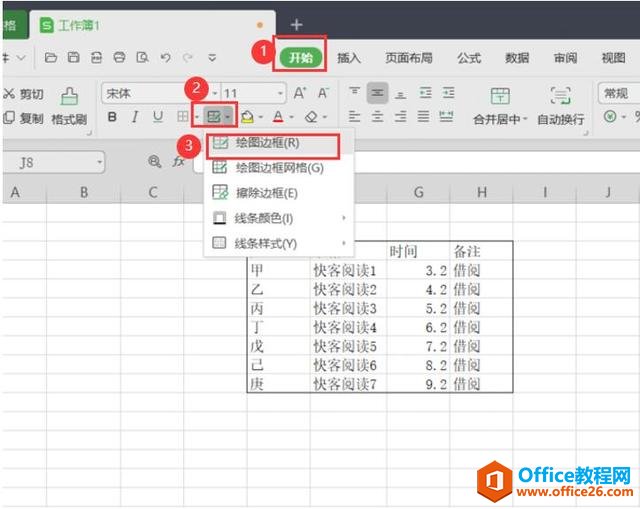Select column B header

coord(84,192)
